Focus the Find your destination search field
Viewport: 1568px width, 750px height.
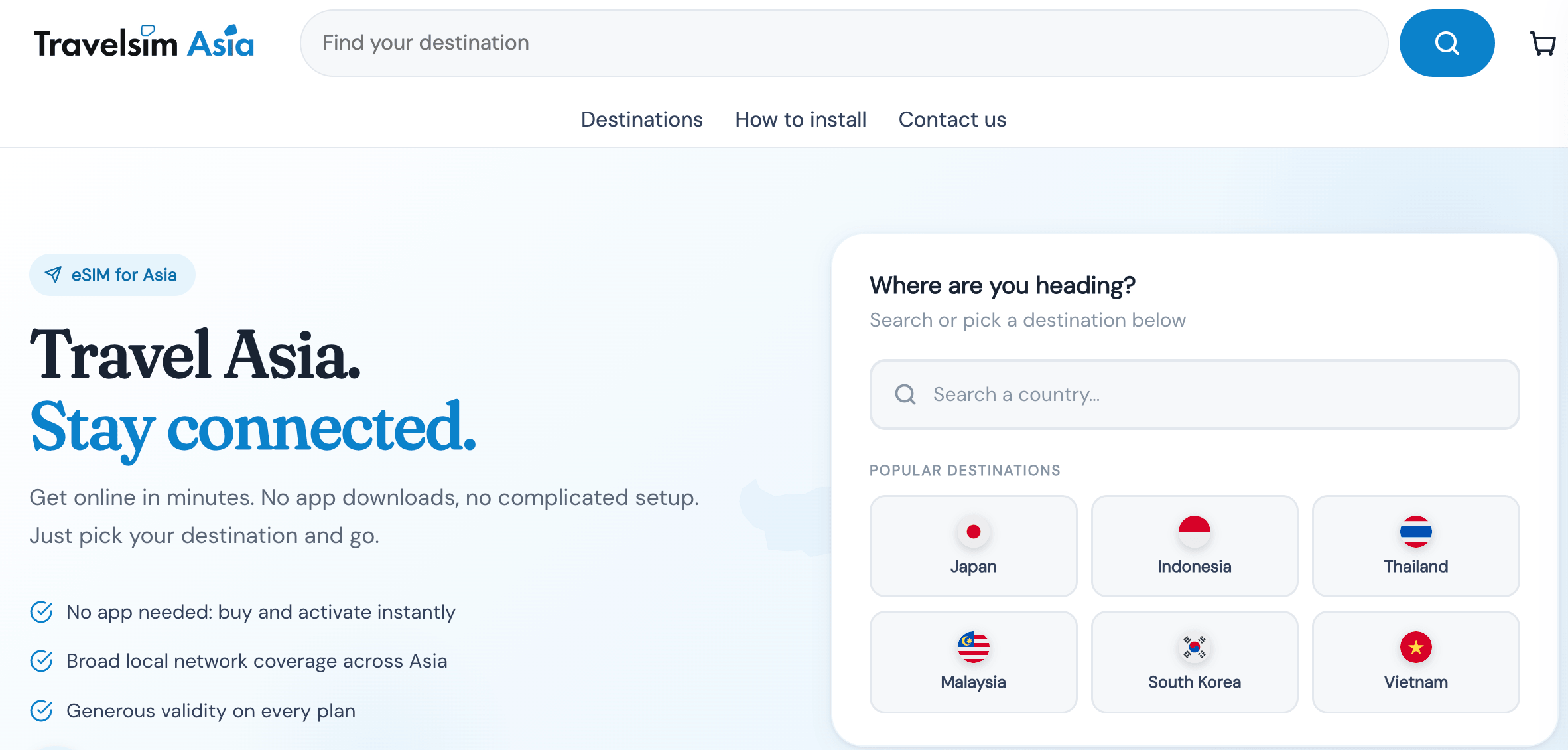[x=844, y=43]
